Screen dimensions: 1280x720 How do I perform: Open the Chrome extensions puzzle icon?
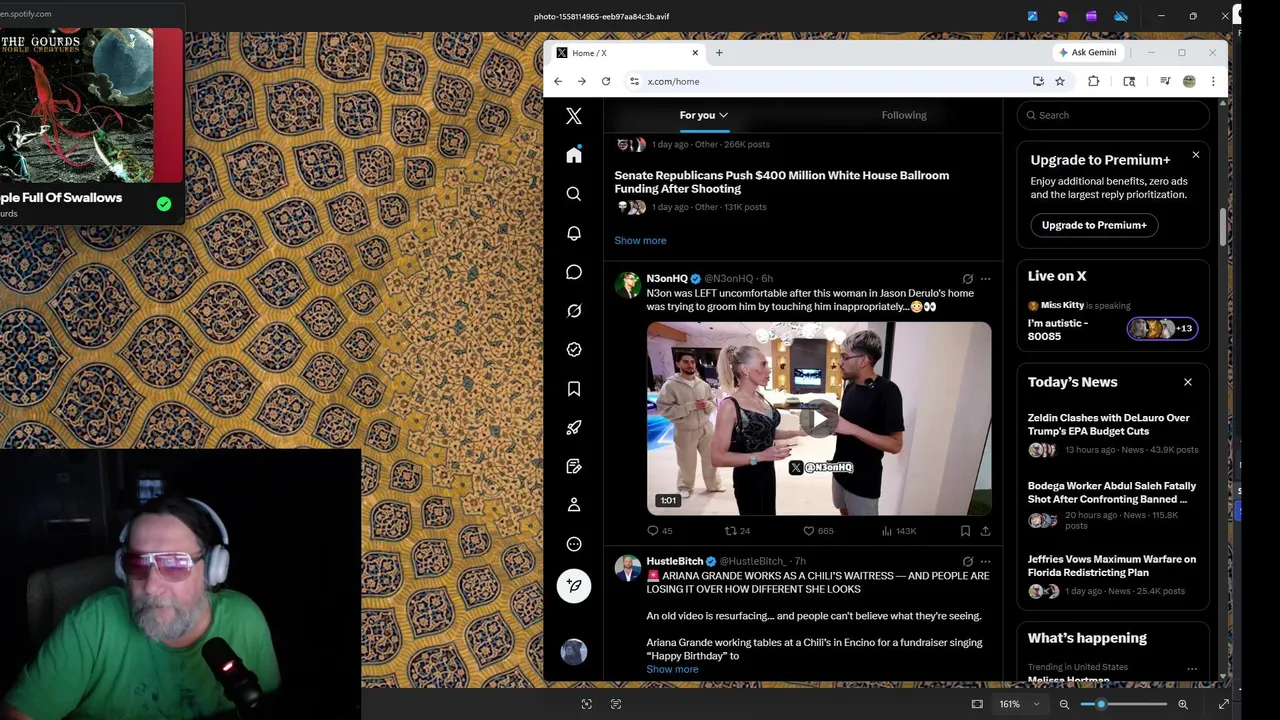point(1094,82)
